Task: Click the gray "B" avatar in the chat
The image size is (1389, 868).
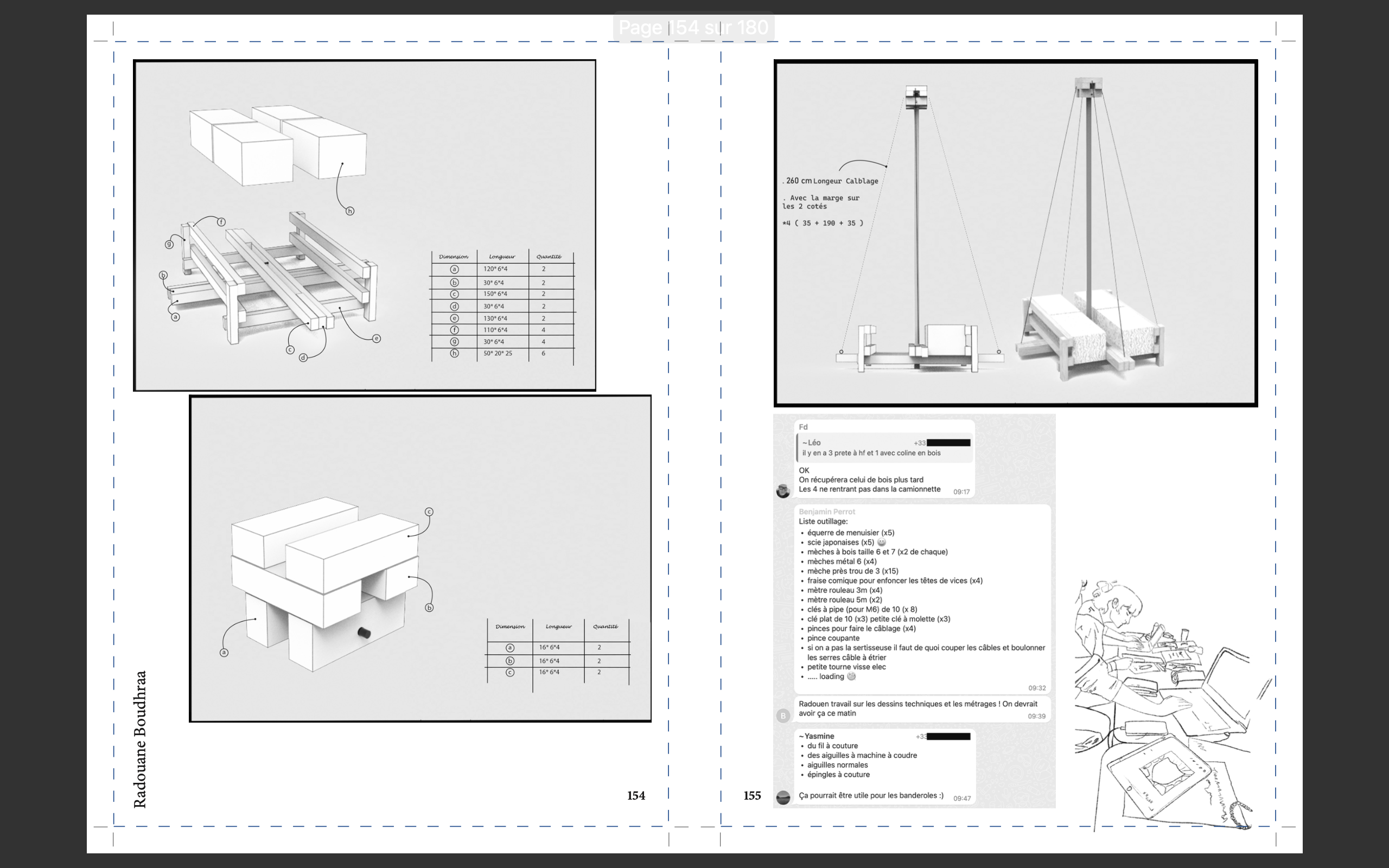Action: coord(783,716)
